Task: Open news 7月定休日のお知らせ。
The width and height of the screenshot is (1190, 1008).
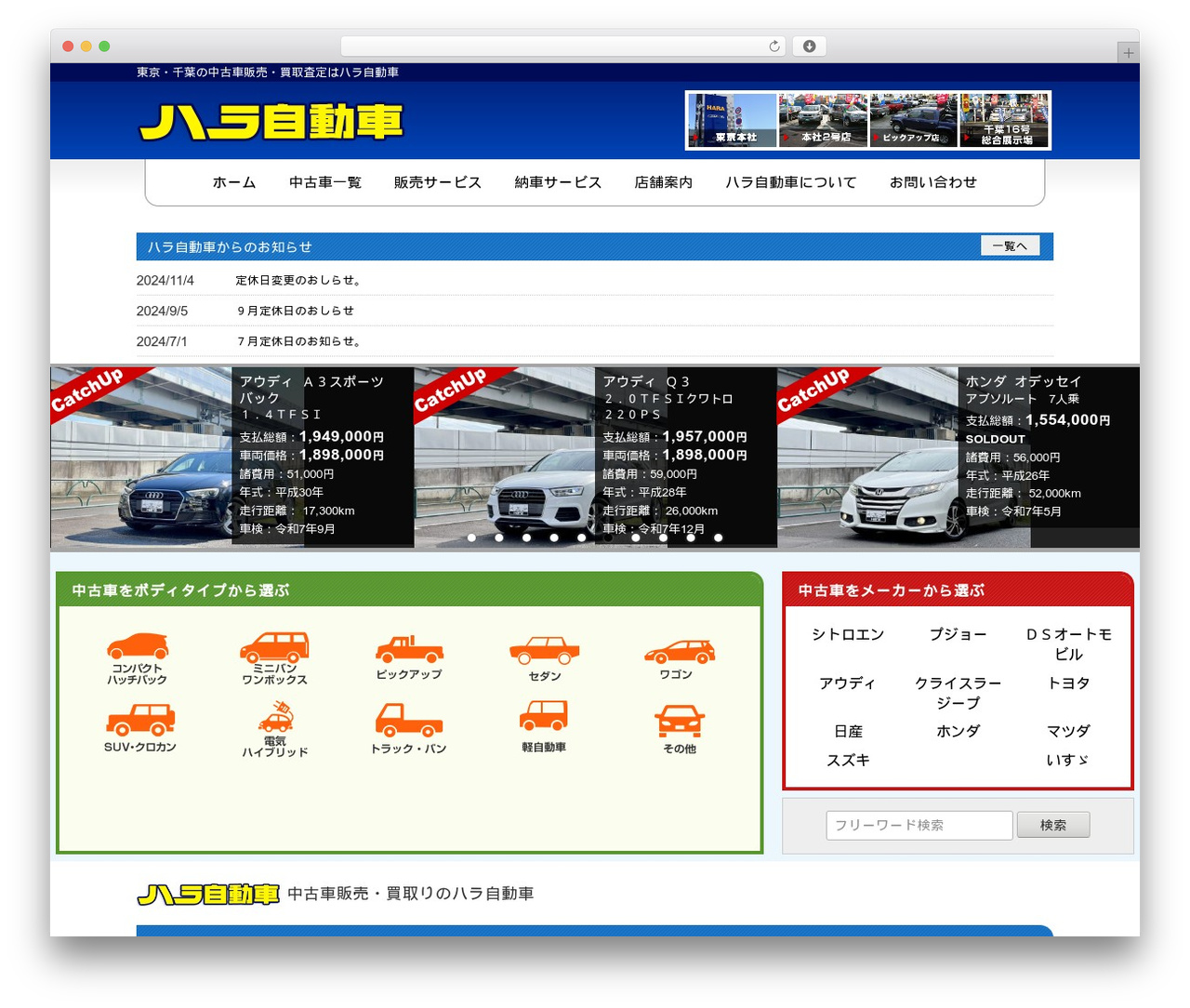Action: tap(299, 341)
